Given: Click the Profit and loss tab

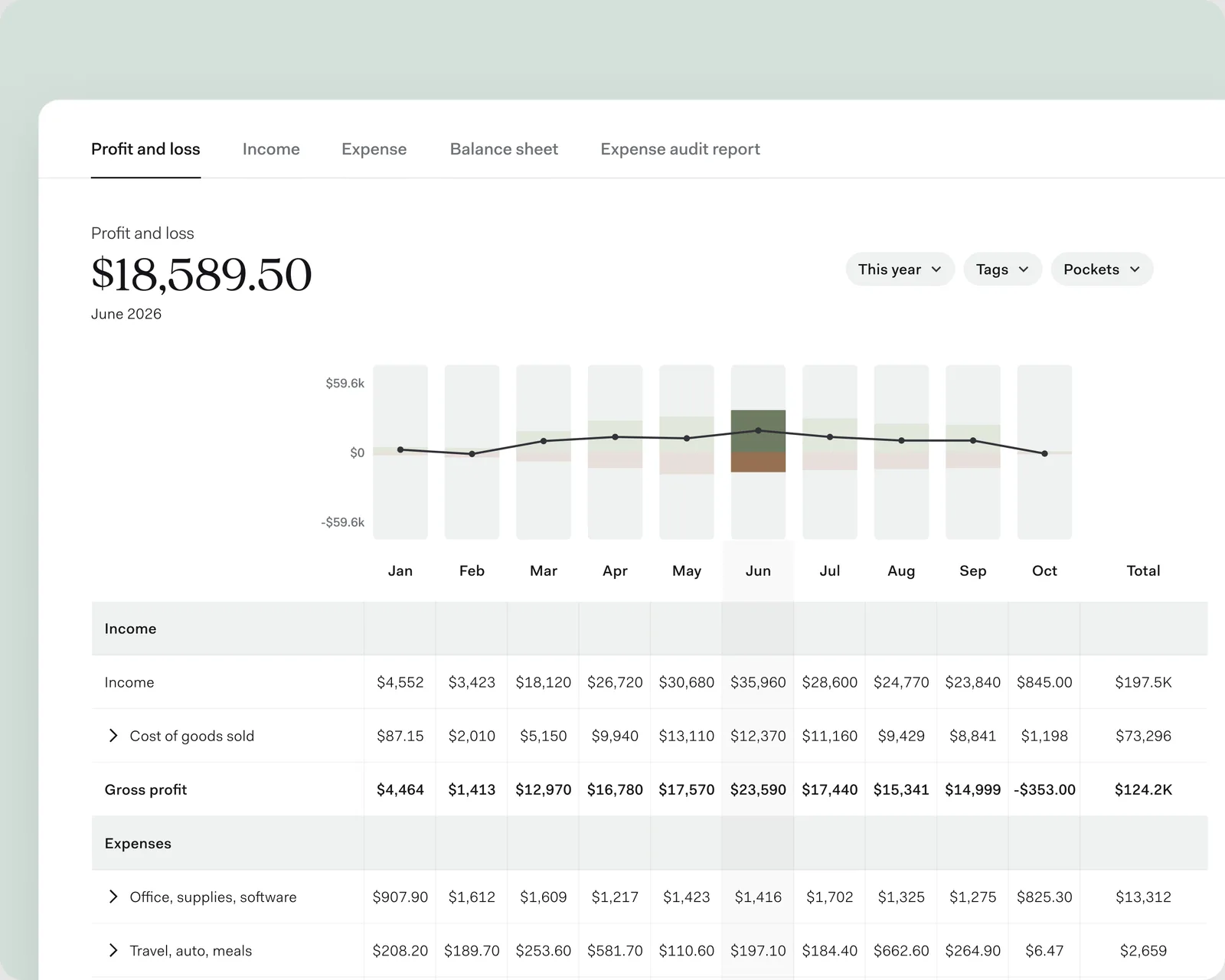Looking at the screenshot, I should (145, 149).
